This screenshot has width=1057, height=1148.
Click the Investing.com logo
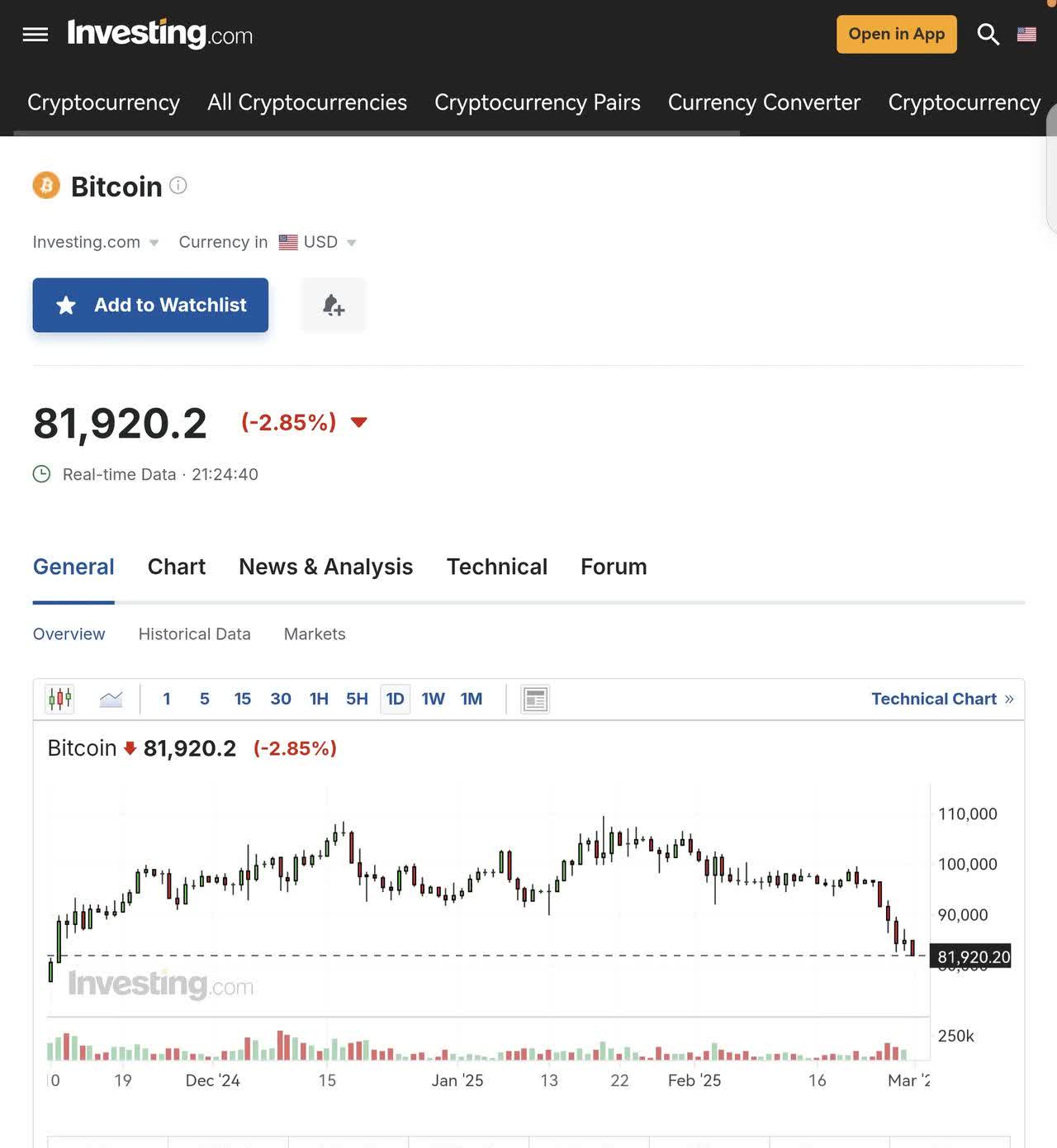159,34
